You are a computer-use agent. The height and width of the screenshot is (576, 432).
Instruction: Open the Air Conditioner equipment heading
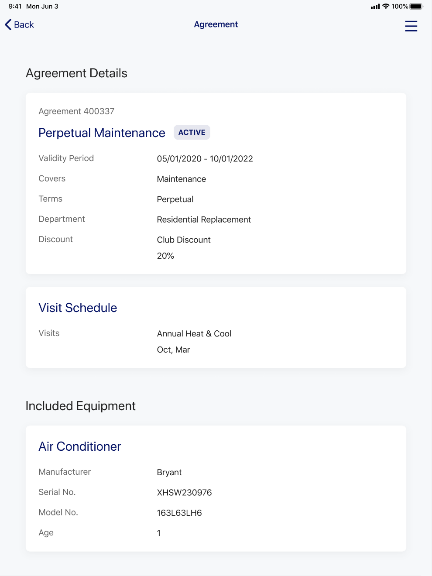[x=80, y=446]
